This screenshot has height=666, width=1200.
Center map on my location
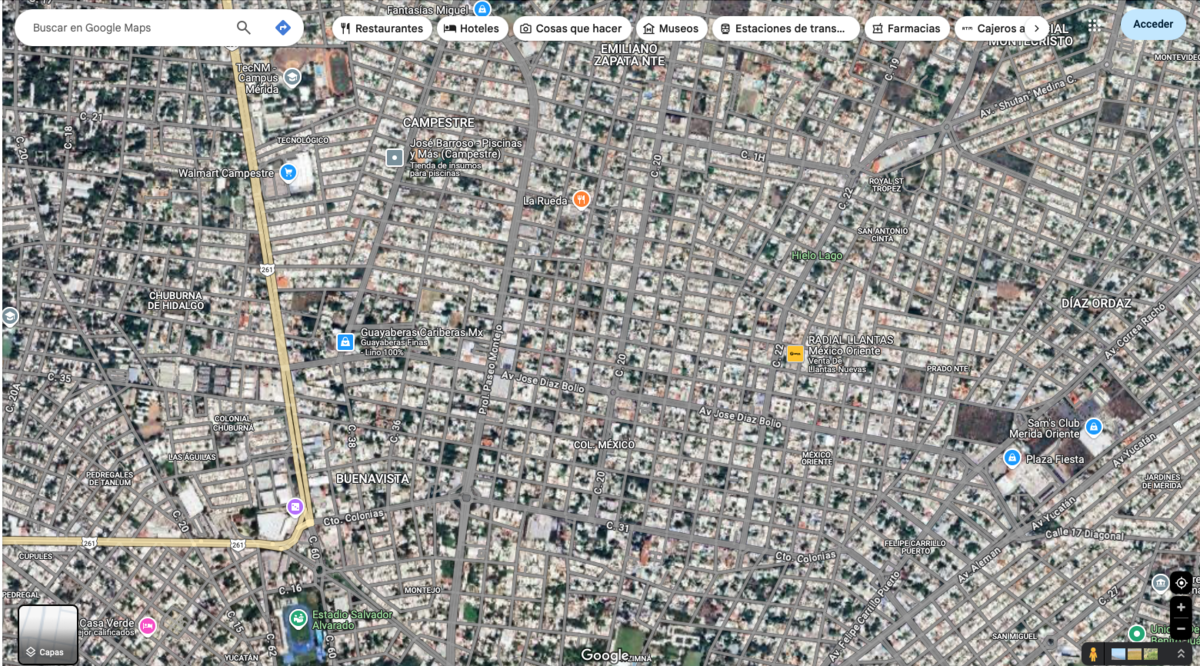1181,583
